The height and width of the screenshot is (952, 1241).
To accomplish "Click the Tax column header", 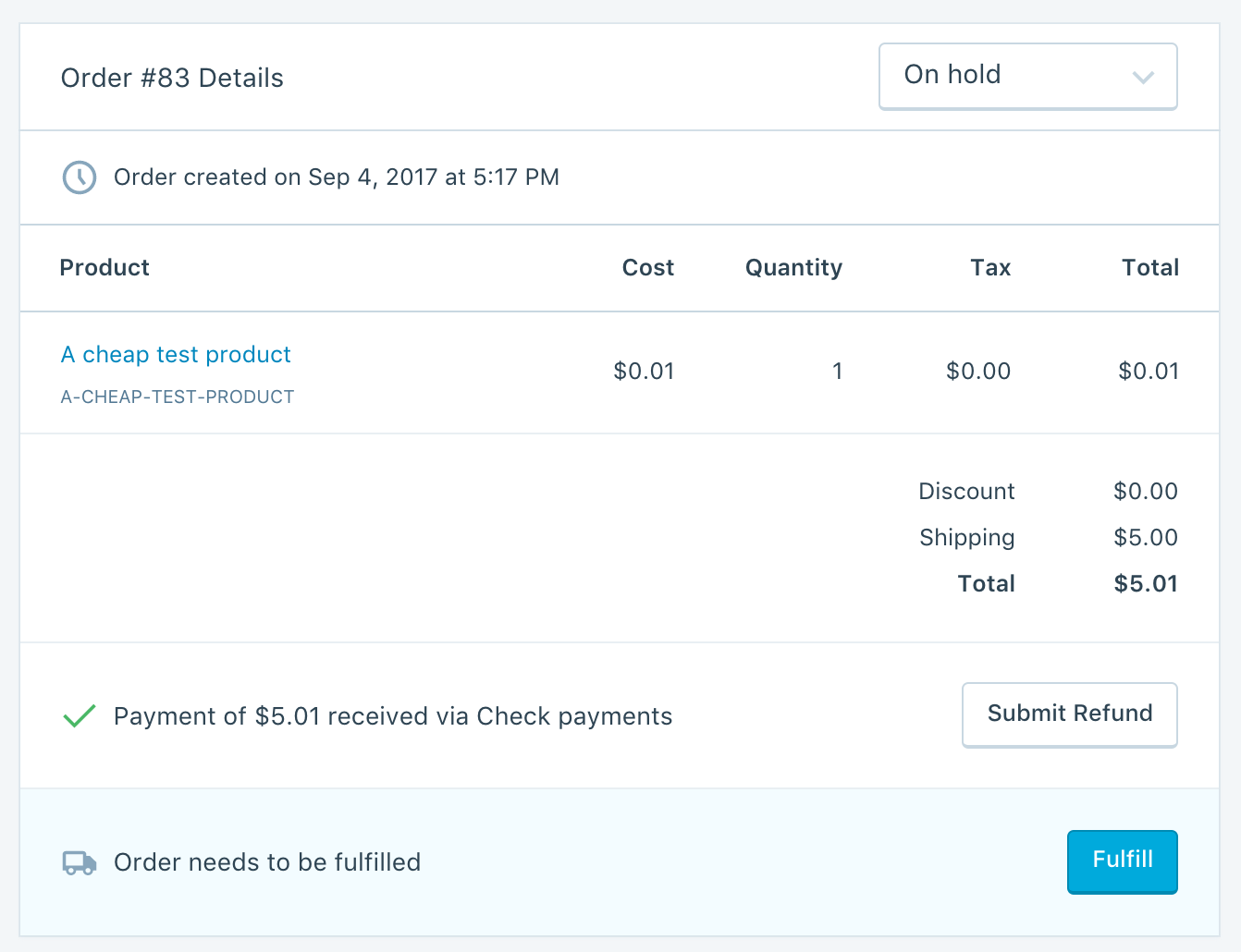I will [990, 268].
